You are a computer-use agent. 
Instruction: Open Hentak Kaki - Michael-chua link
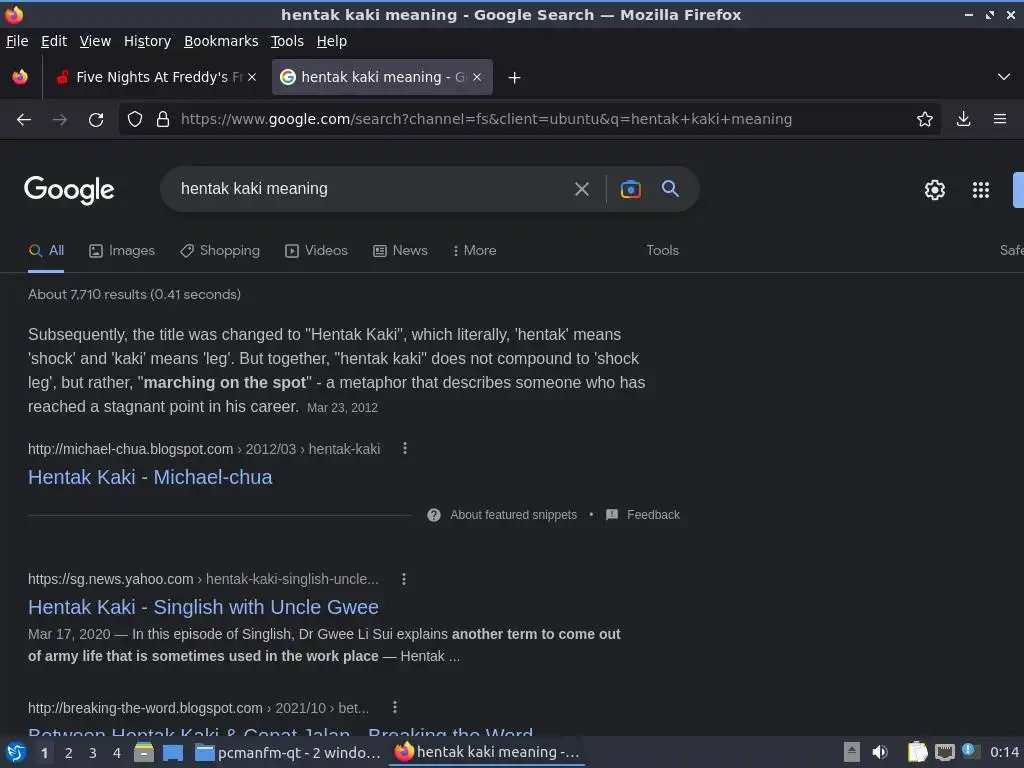pyautogui.click(x=150, y=477)
